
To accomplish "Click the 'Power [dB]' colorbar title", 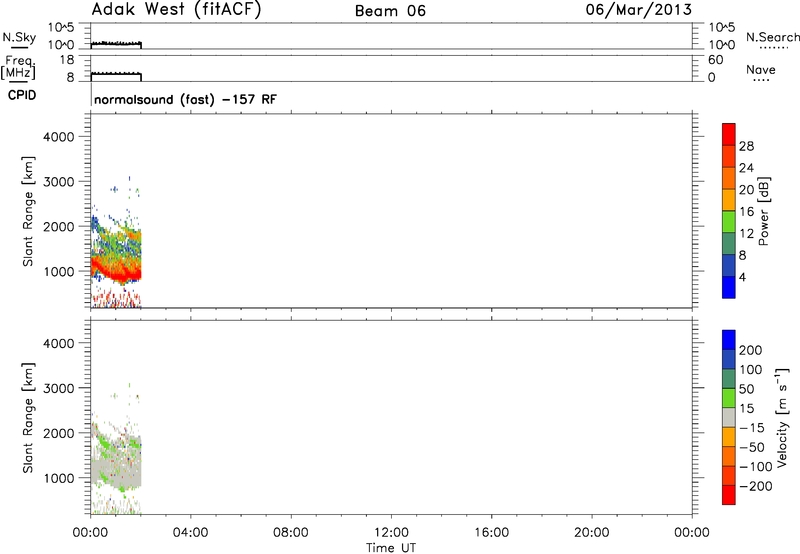I will pyautogui.click(x=764, y=211).
